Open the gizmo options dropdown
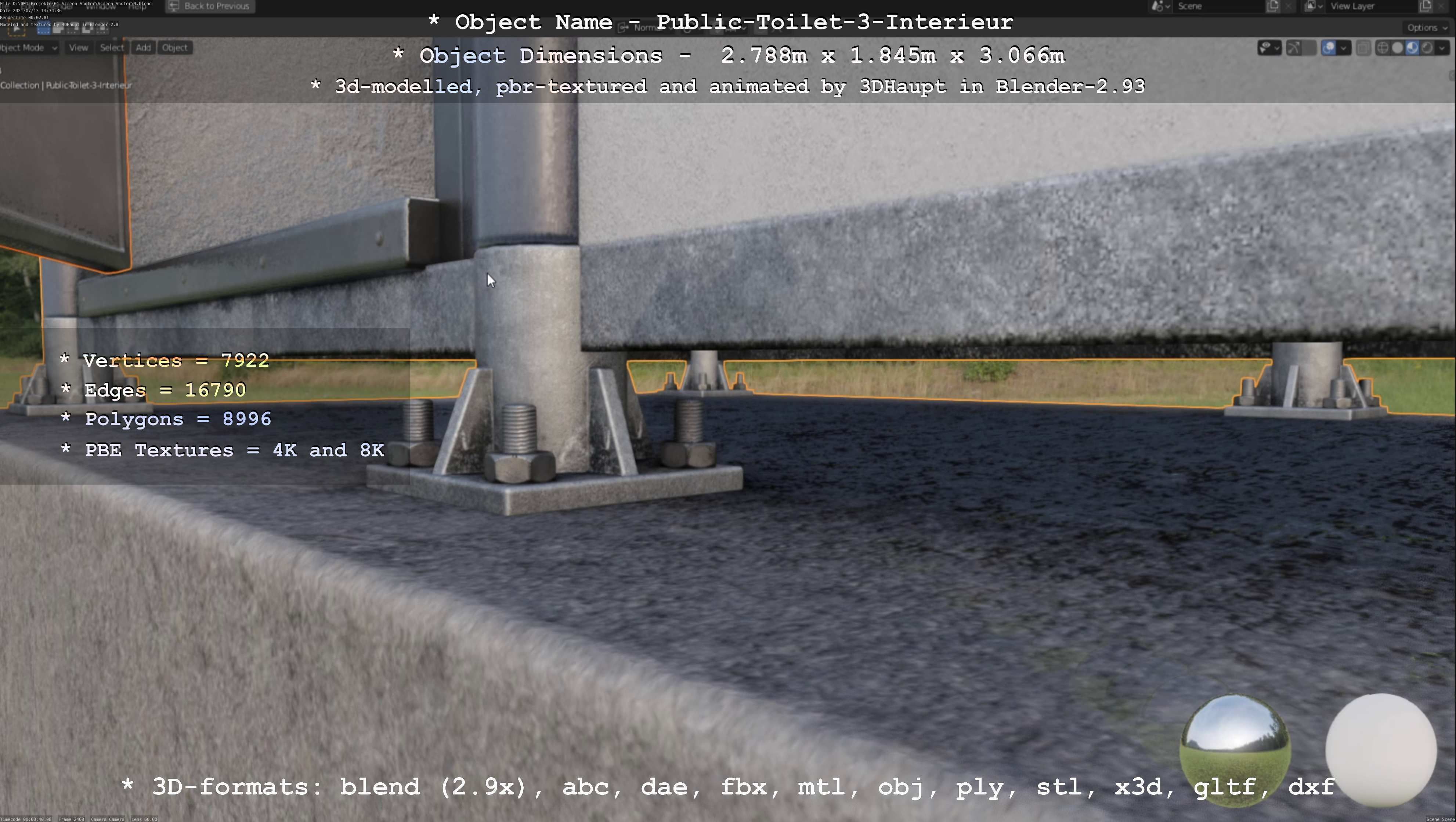Viewport: 1456px width, 822px height. (1309, 48)
